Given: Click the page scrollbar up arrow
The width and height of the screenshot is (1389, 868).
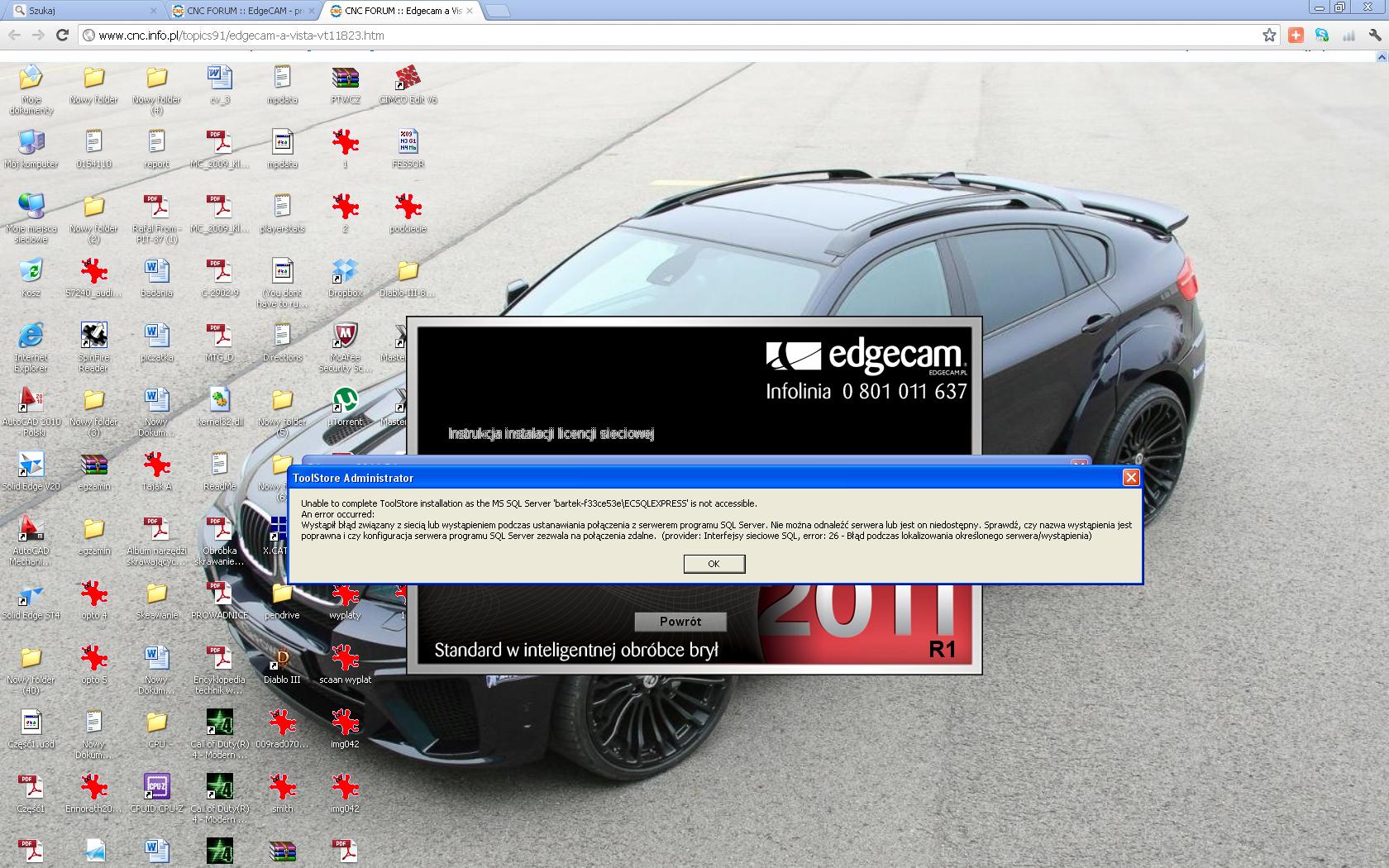Looking at the screenshot, I should pos(1382,57).
